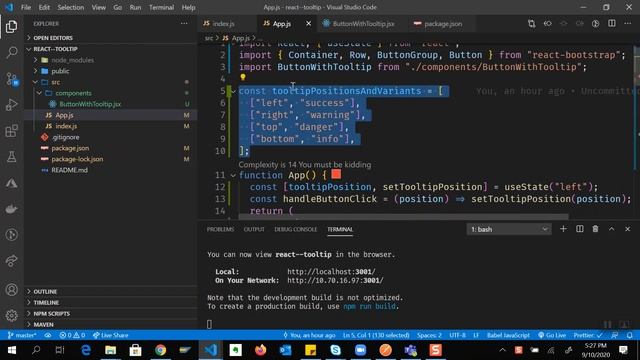Image resolution: width=640 pixels, height=360 pixels.
Task: Close the App.js tab
Action: (x=308, y=24)
